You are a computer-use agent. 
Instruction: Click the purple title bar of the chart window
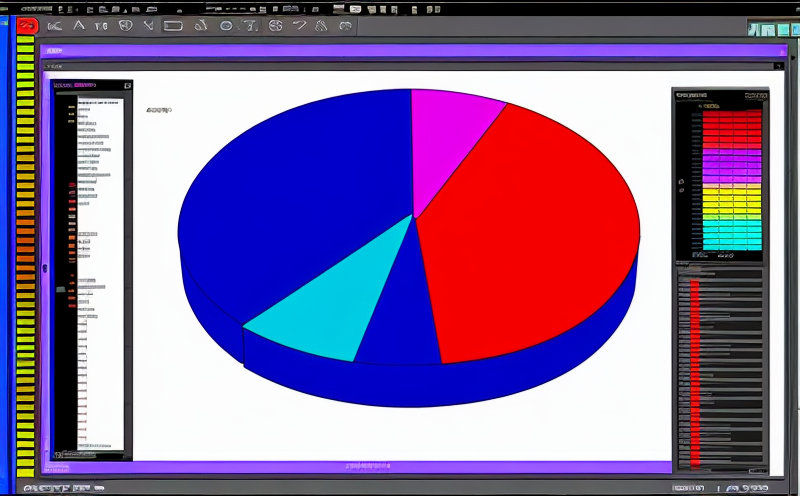click(400, 51)
